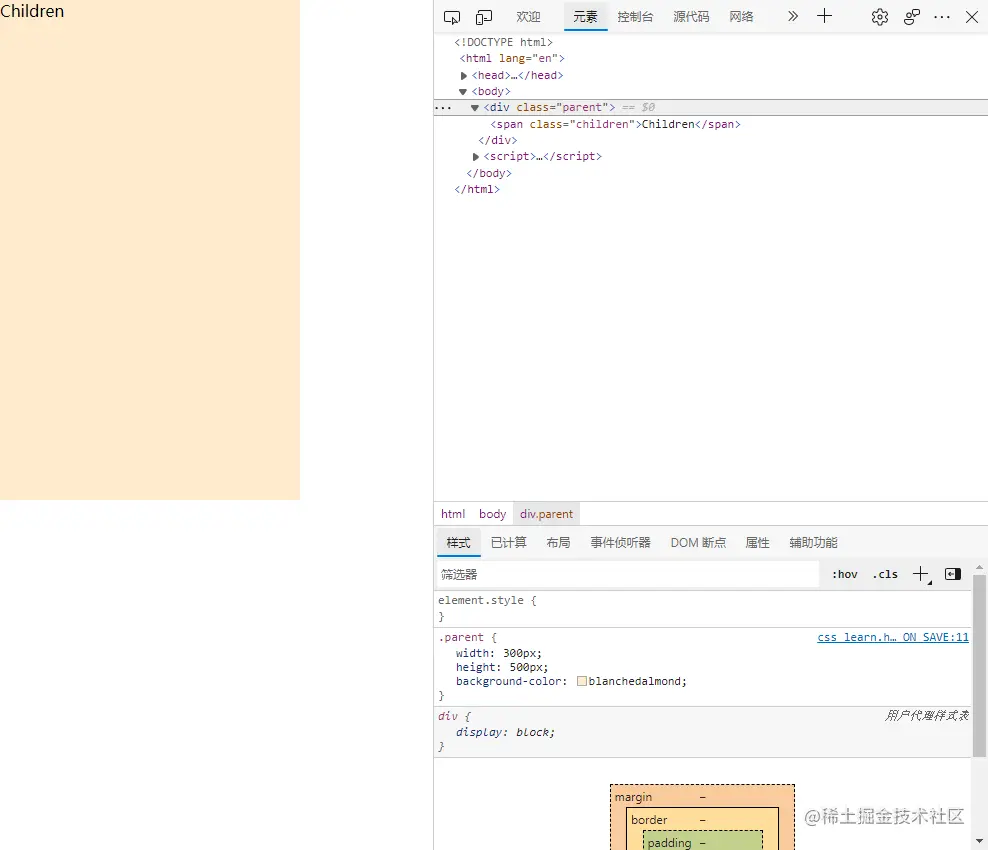Select html in breadcrumb

(x=453, y=514)
